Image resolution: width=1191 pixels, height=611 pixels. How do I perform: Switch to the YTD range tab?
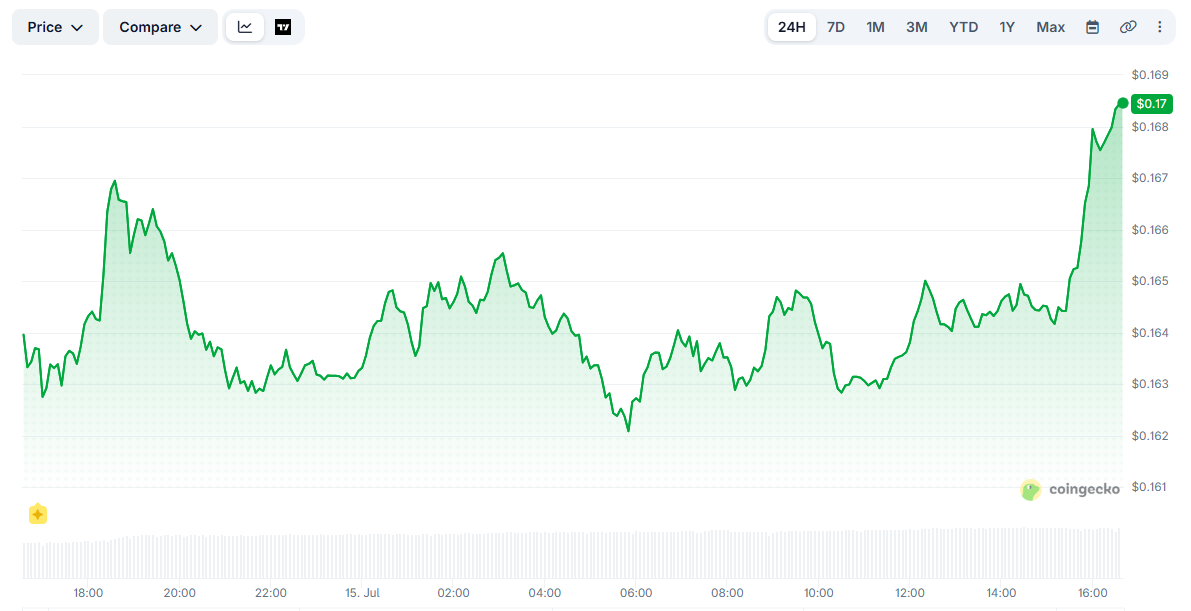tap(963, 27)
